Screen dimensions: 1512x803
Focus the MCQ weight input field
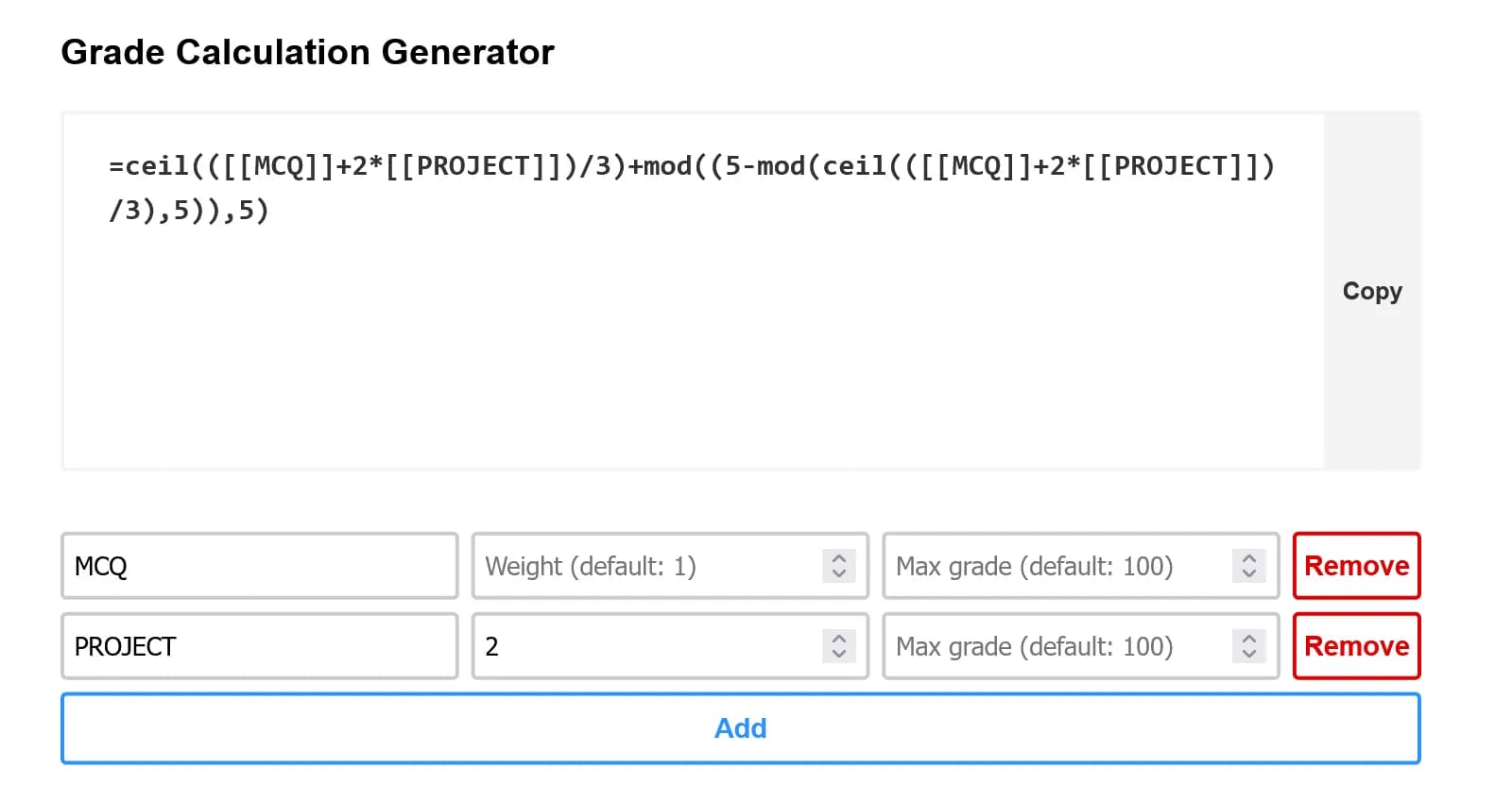[643, 566]
